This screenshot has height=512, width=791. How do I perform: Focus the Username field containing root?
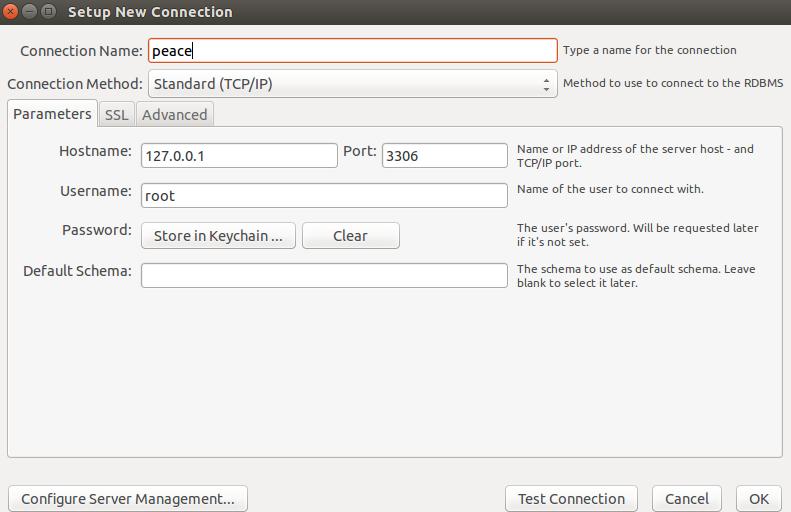click(324, 195)
